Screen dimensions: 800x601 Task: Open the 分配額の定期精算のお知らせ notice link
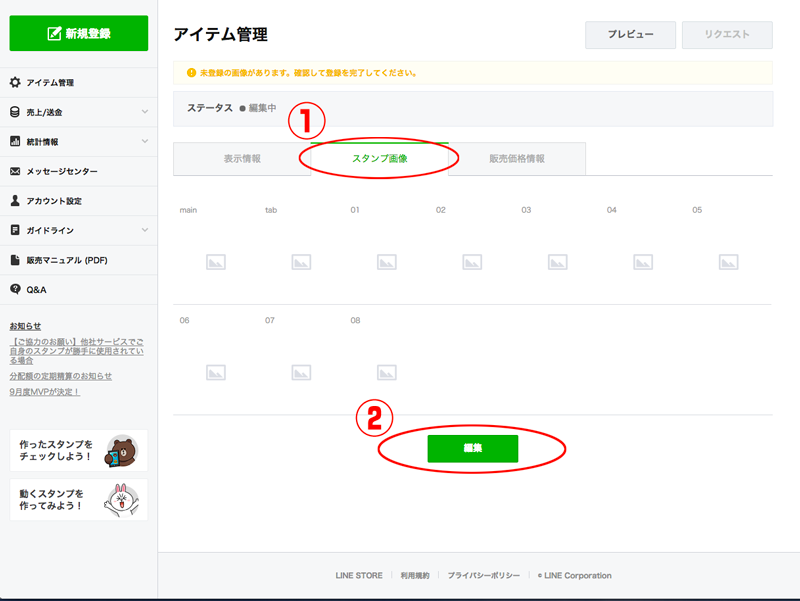coord(61,376)
